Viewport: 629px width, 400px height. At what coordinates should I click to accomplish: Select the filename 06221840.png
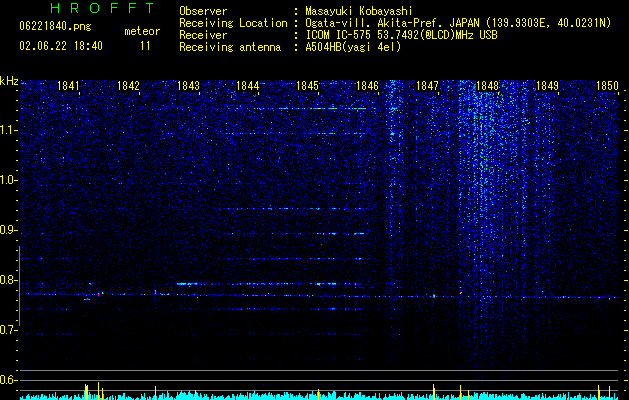(55, 27)
